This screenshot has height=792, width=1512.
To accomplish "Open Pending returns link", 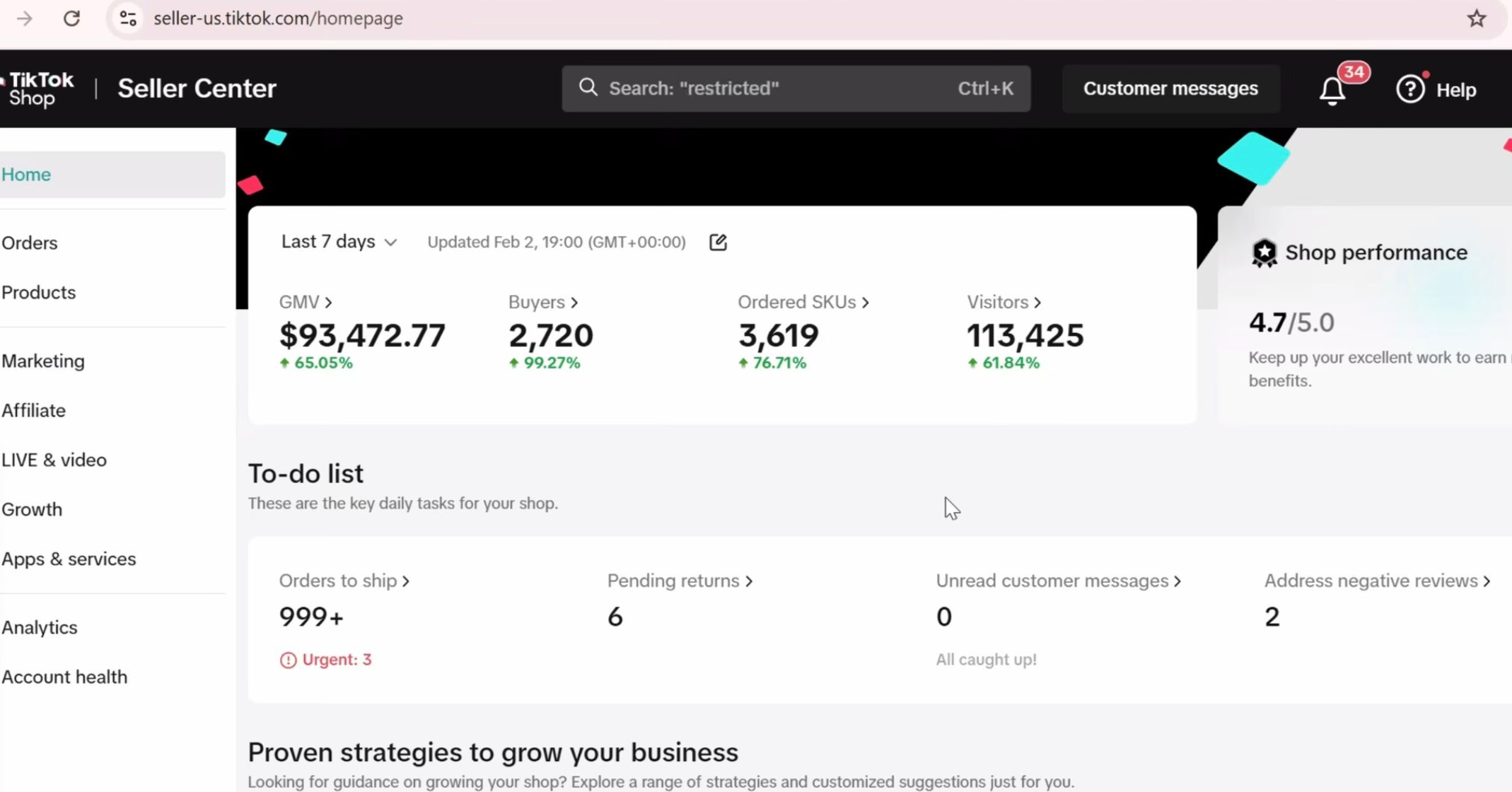I will [x=680, y=581].
